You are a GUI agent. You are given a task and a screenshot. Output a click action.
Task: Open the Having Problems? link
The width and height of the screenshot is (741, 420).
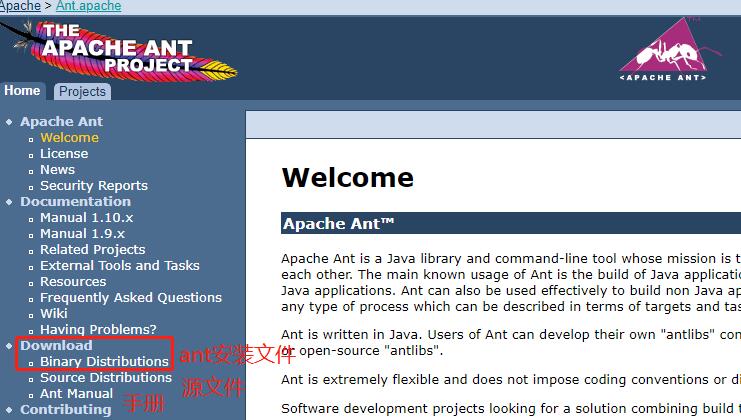98,329
